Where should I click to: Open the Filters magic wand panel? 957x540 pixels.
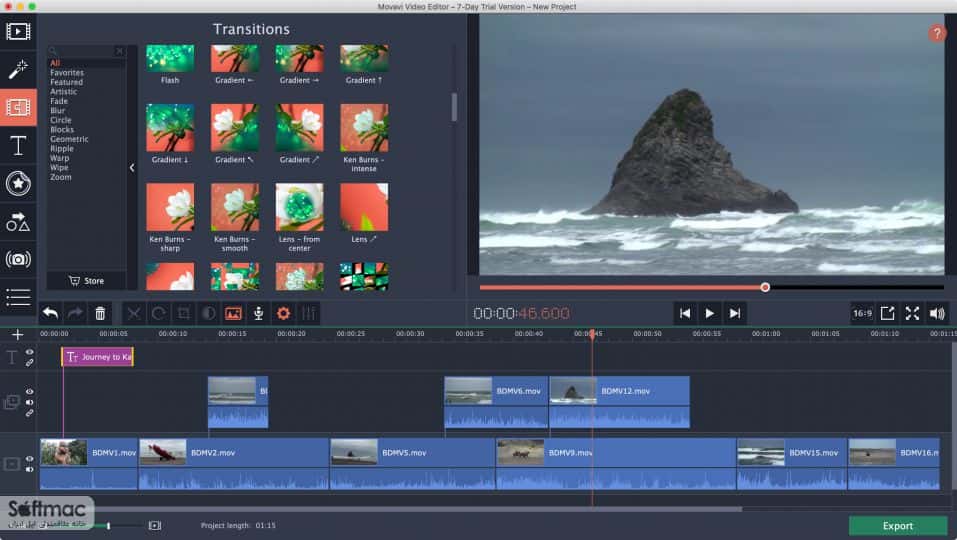pos(18,69)
